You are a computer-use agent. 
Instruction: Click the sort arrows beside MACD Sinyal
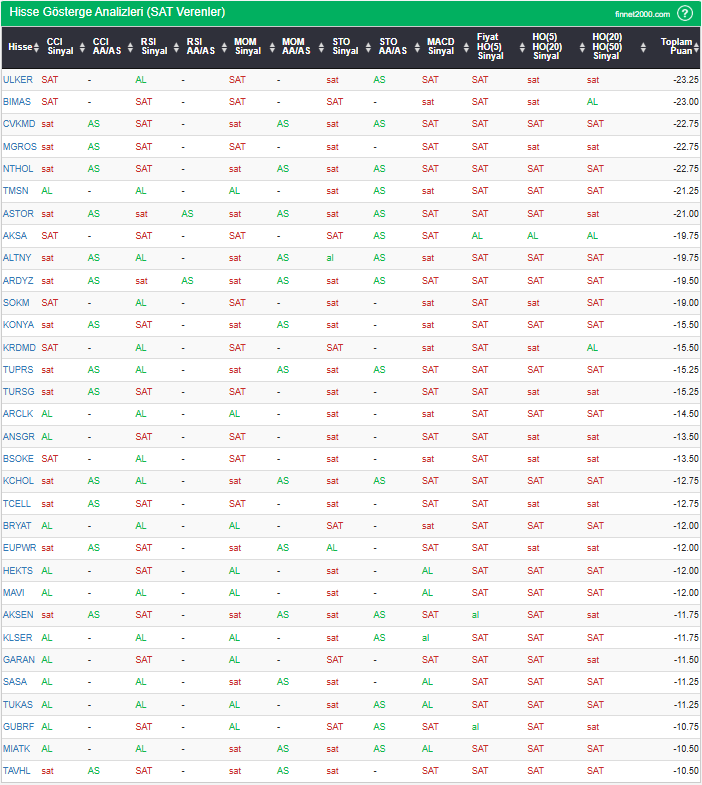tap(466, 47)
